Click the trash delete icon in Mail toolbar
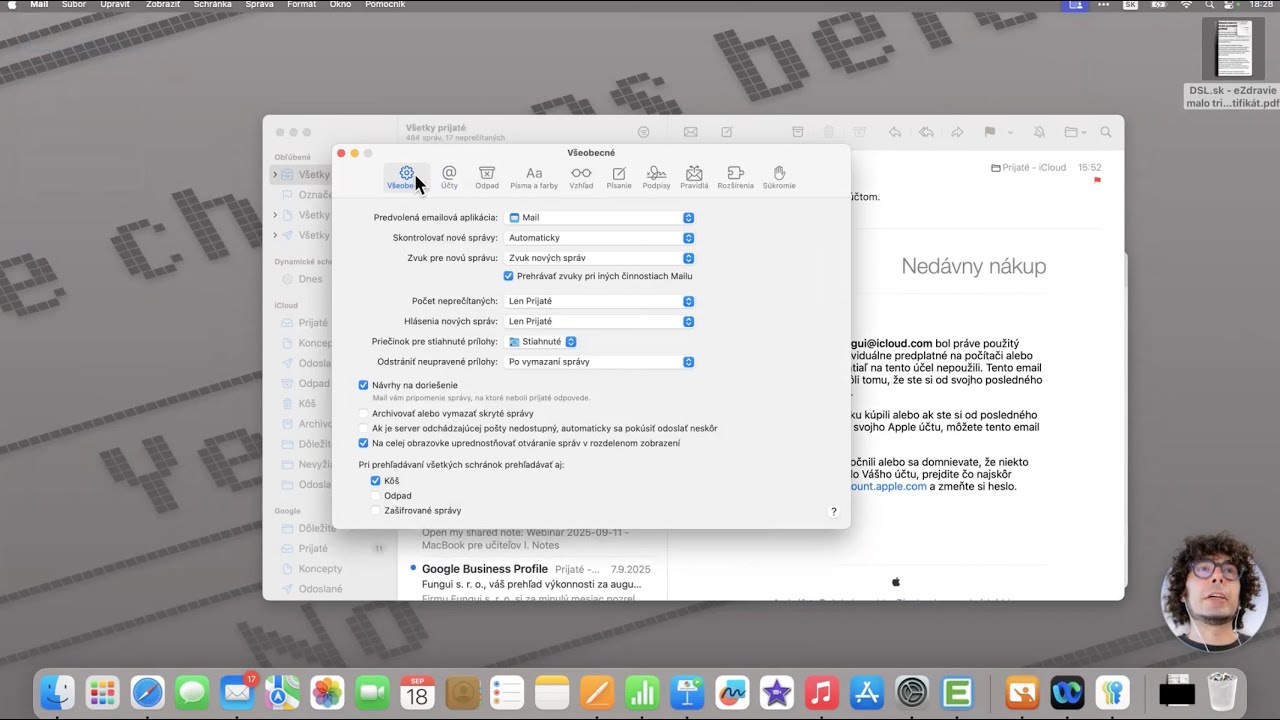The height and width of the screenshot is (720, 1280). pyautogui.click(x=829, y=132)
